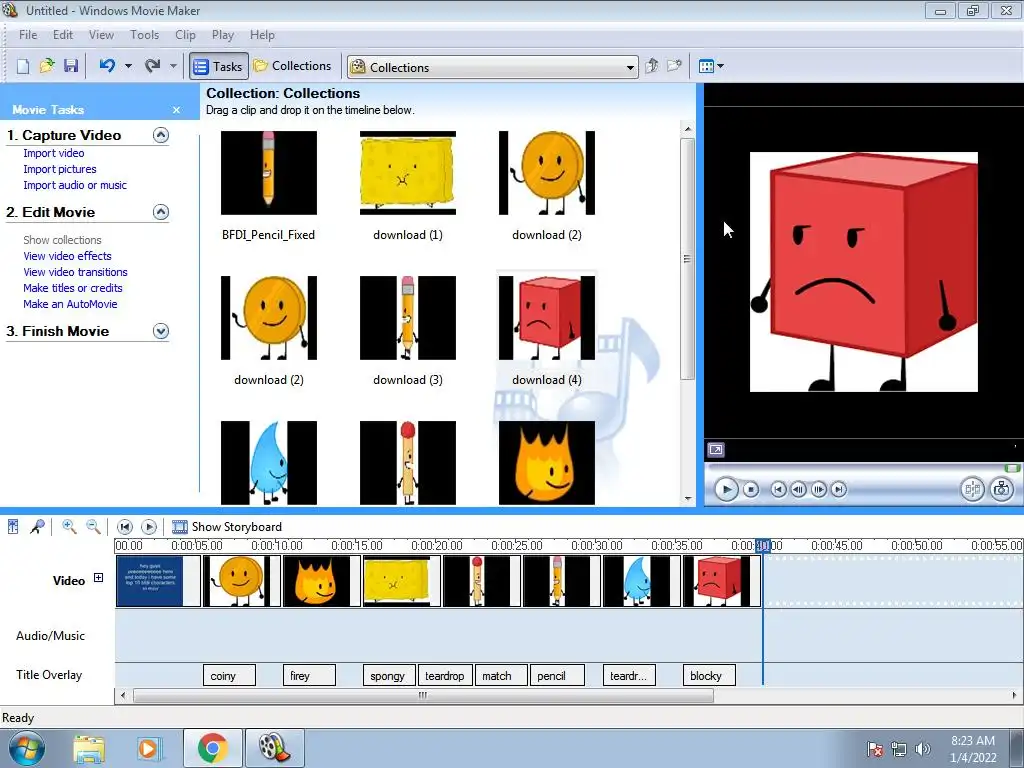
Task: Switch preview monitor to full screen
Action: [716, 450]
